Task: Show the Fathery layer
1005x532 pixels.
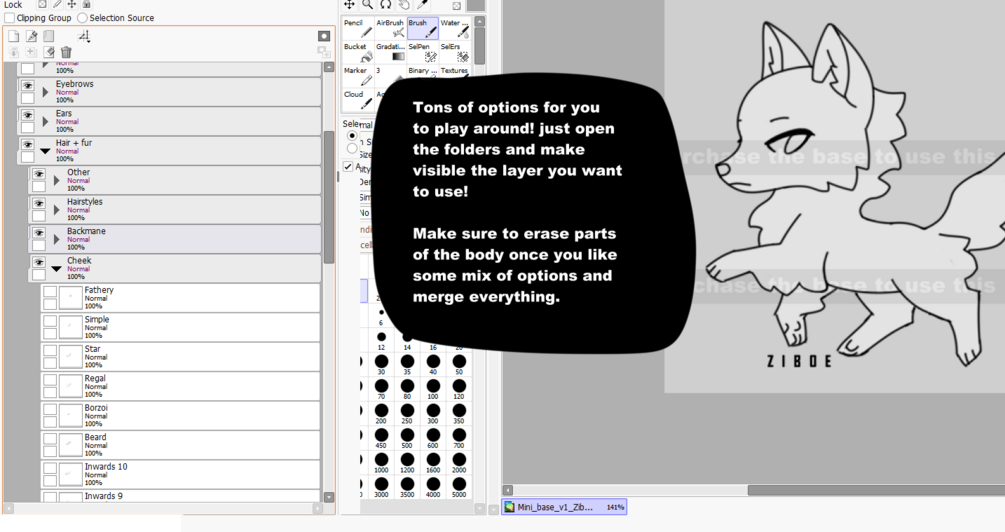Action: coord(50,292)
